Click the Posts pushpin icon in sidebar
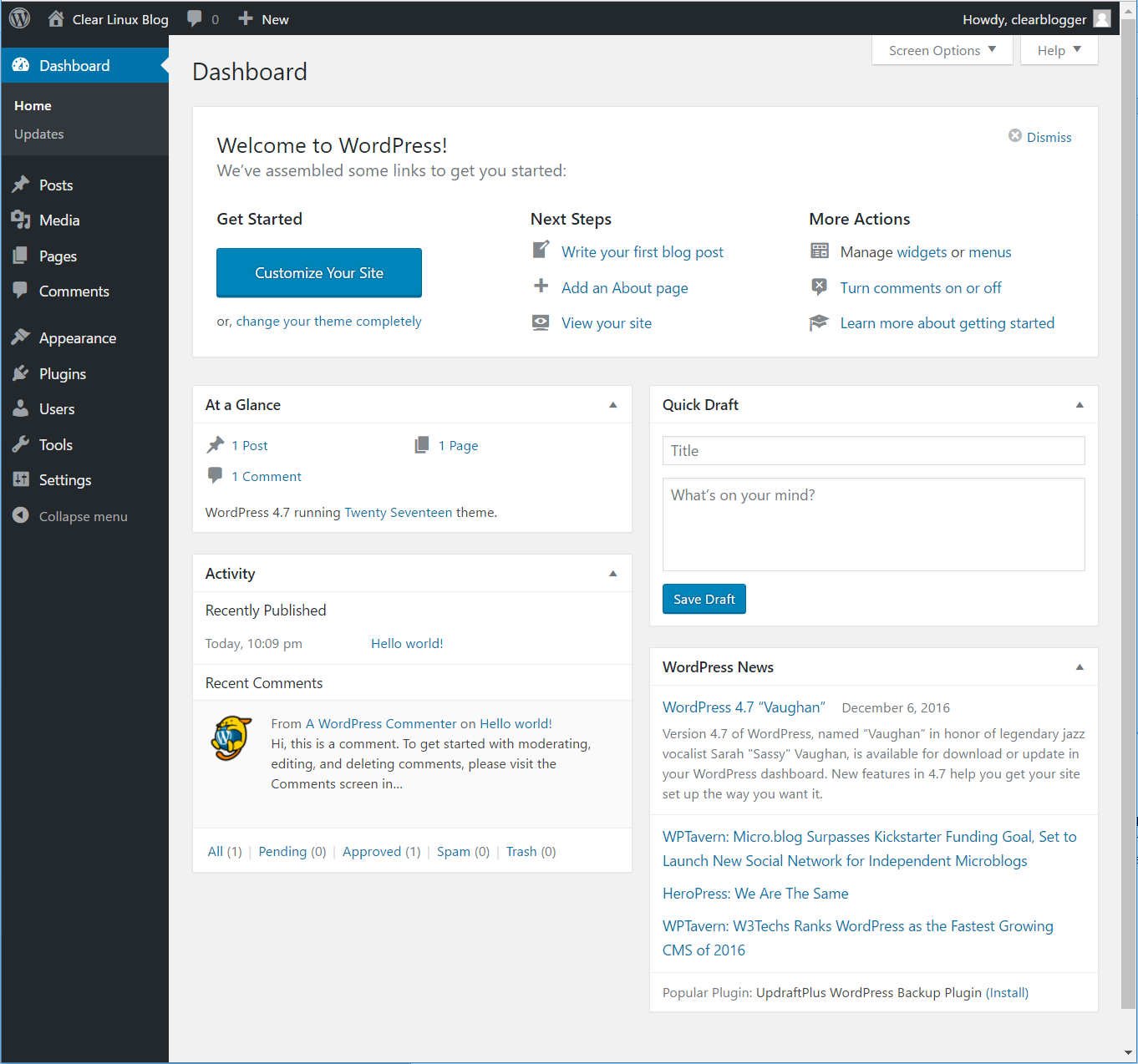Image resolution: width=1138 pixels, height=1064 pixels. point(21,185)
